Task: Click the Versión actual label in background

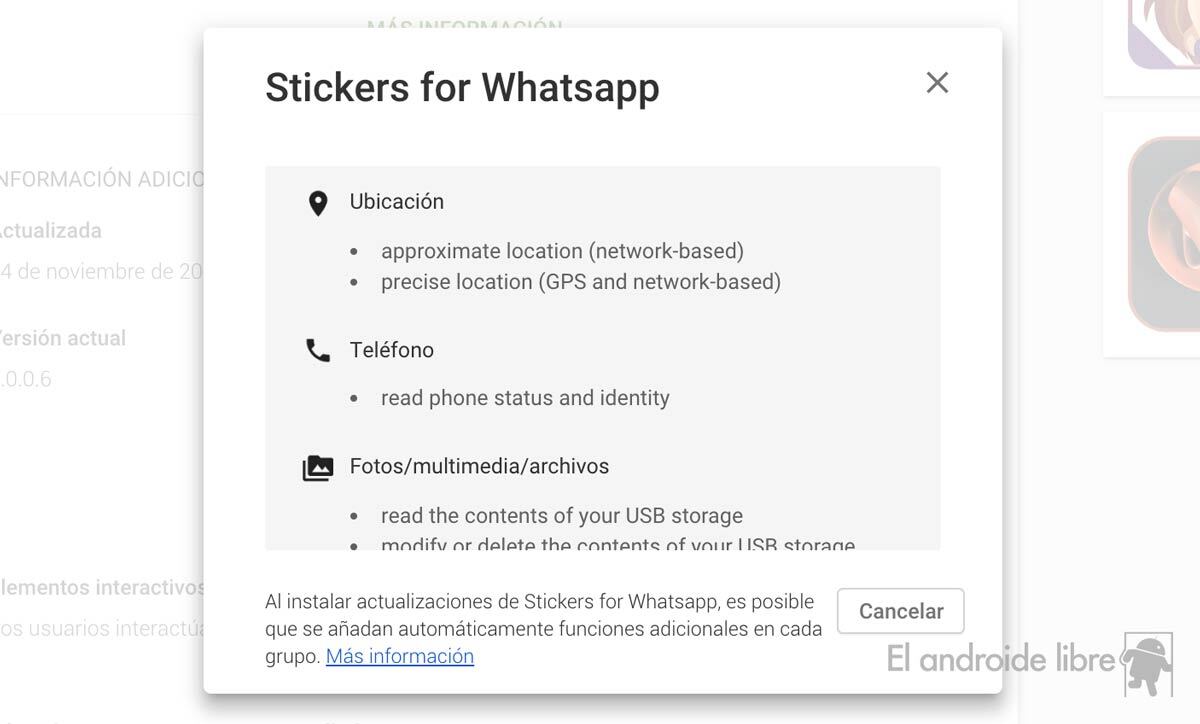Action: point(62,338)
